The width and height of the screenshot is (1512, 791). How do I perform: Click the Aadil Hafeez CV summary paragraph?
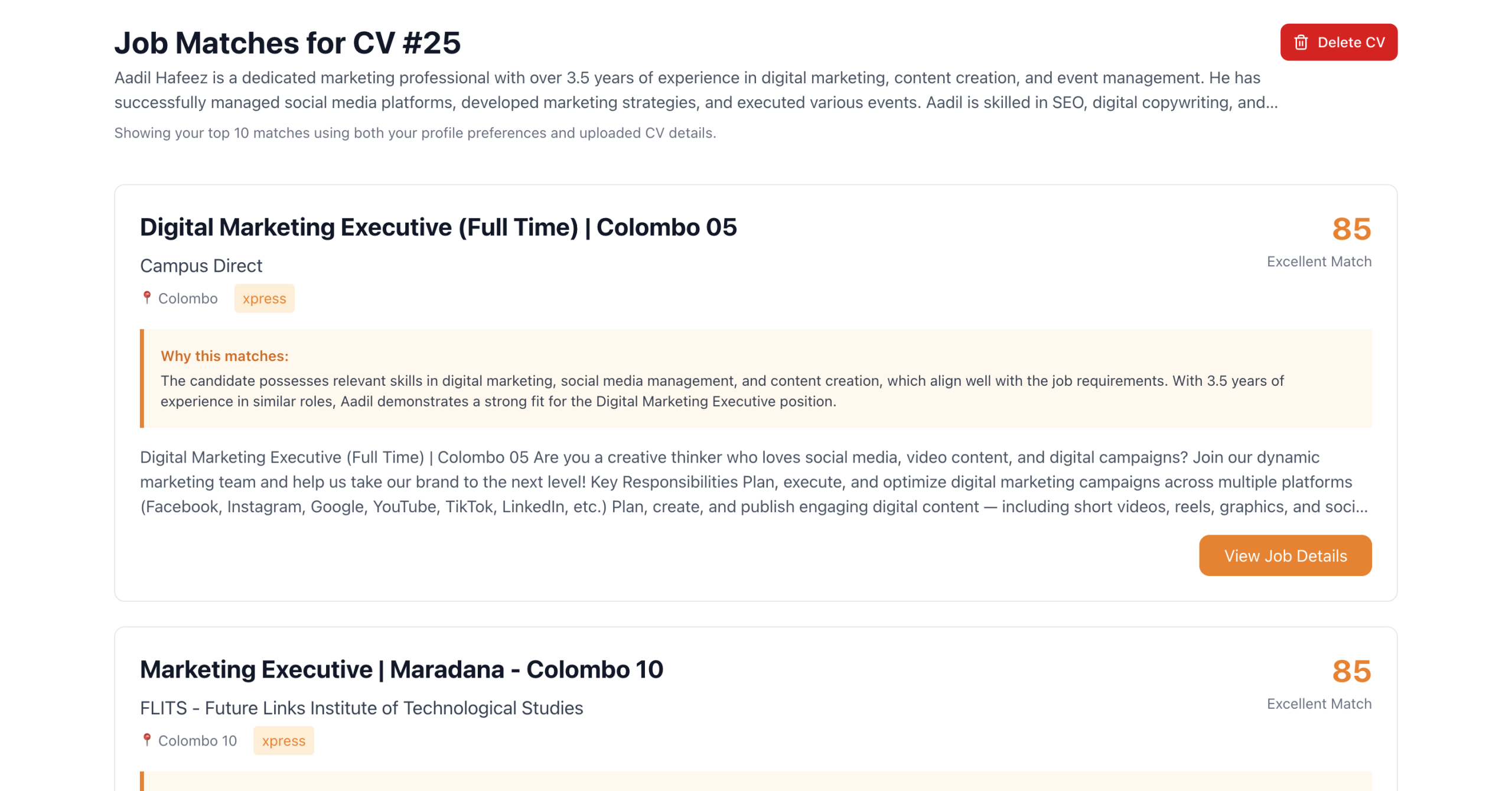point(695,90)
